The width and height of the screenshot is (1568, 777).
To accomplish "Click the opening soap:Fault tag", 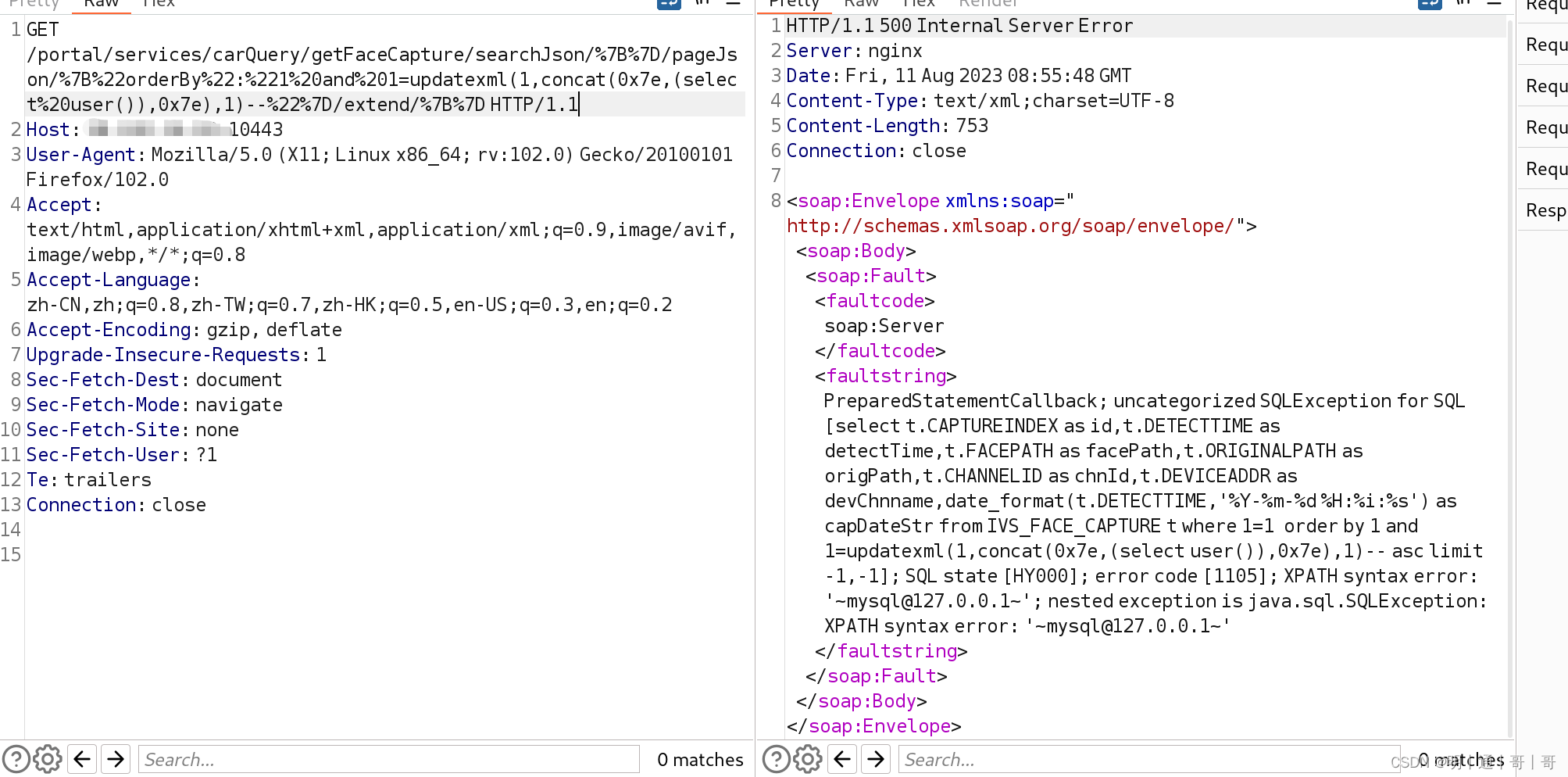I will [x=871, y=276].
